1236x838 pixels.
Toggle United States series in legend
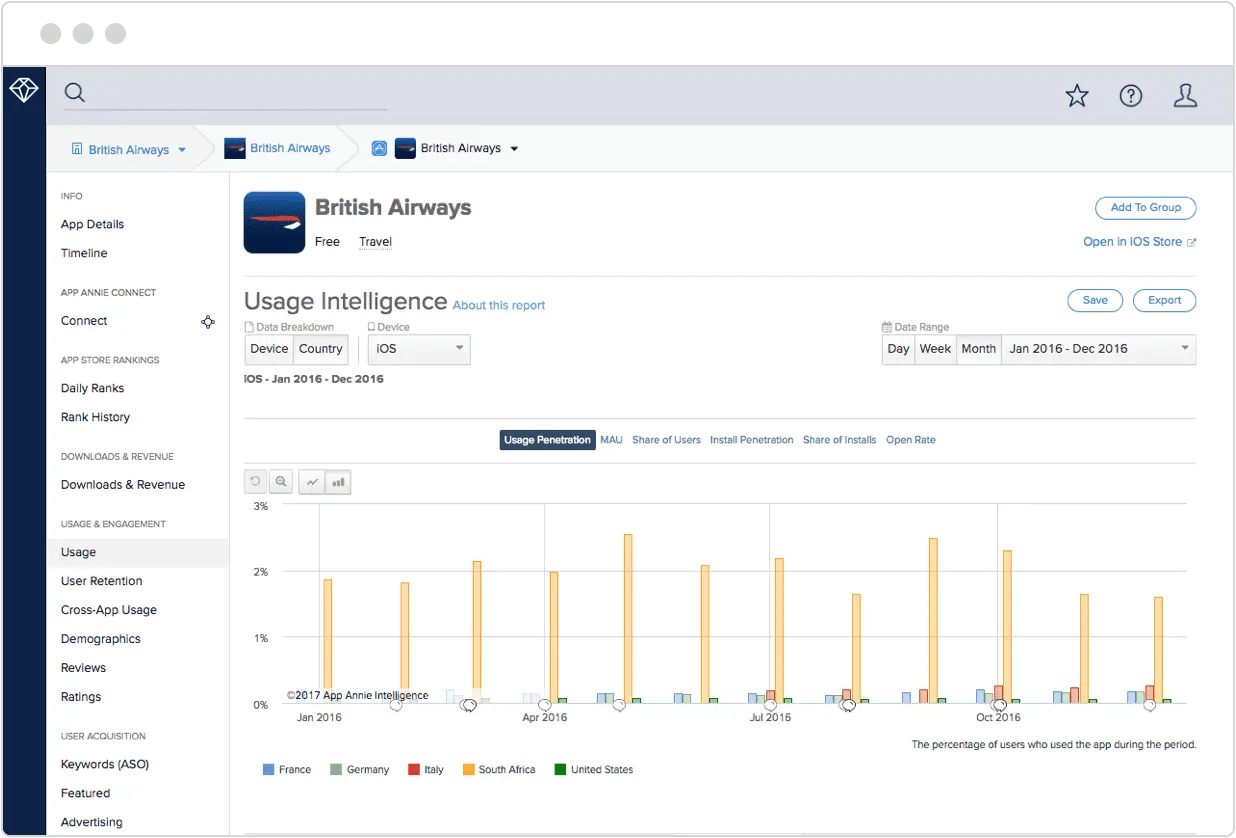coord(594,770)
